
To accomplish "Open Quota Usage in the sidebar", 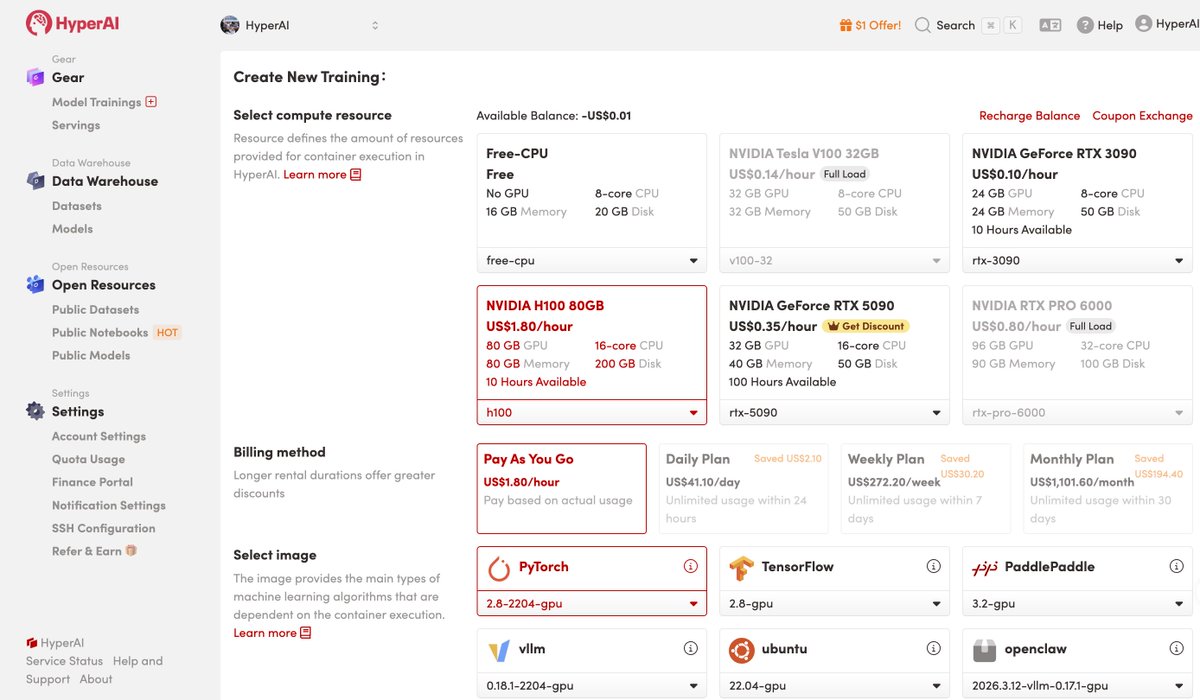I will pyautogui.click(x=88, y=459).
